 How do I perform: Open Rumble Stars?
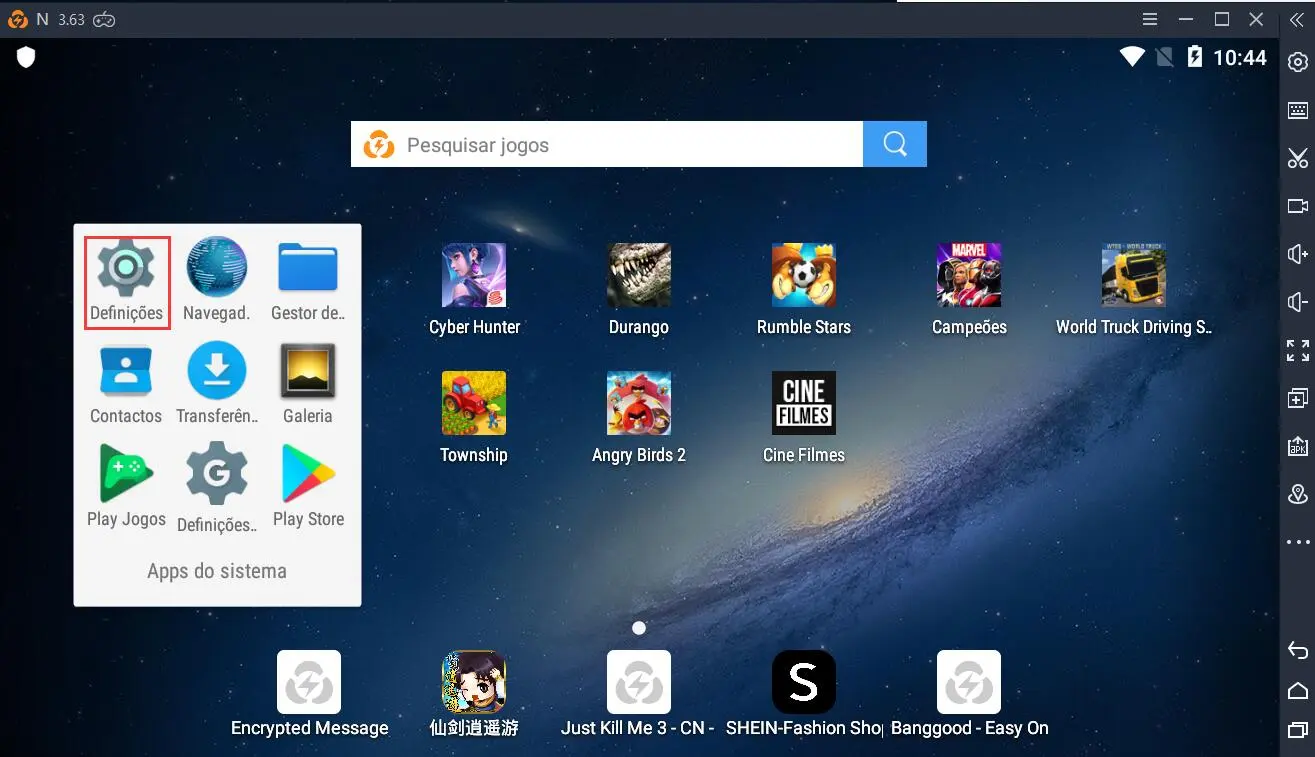[803, 290]
